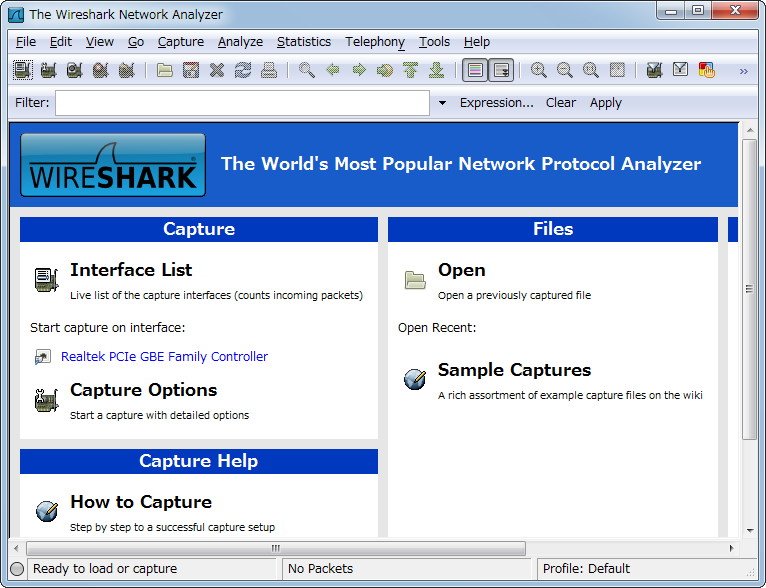Click the Clear filter button
Viewport: 766px width, 588px height.
click(561, 103)
